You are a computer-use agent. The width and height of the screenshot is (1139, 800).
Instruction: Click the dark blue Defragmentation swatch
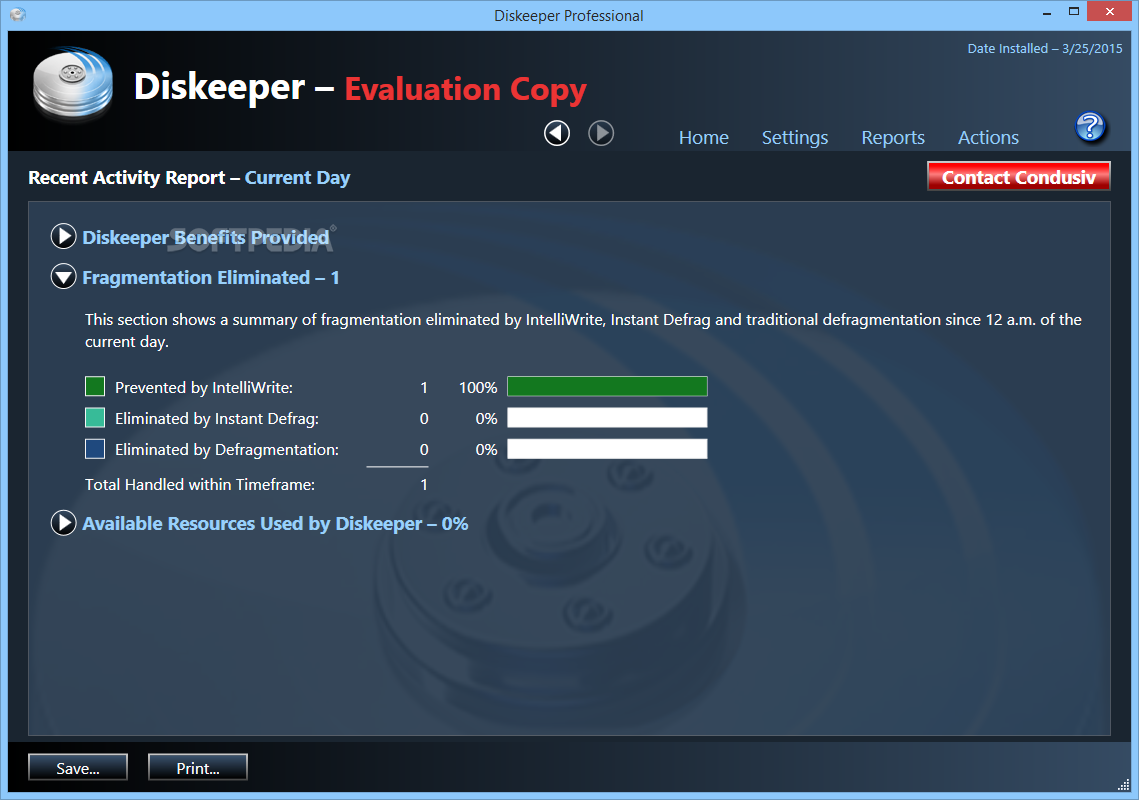point(95,448)
